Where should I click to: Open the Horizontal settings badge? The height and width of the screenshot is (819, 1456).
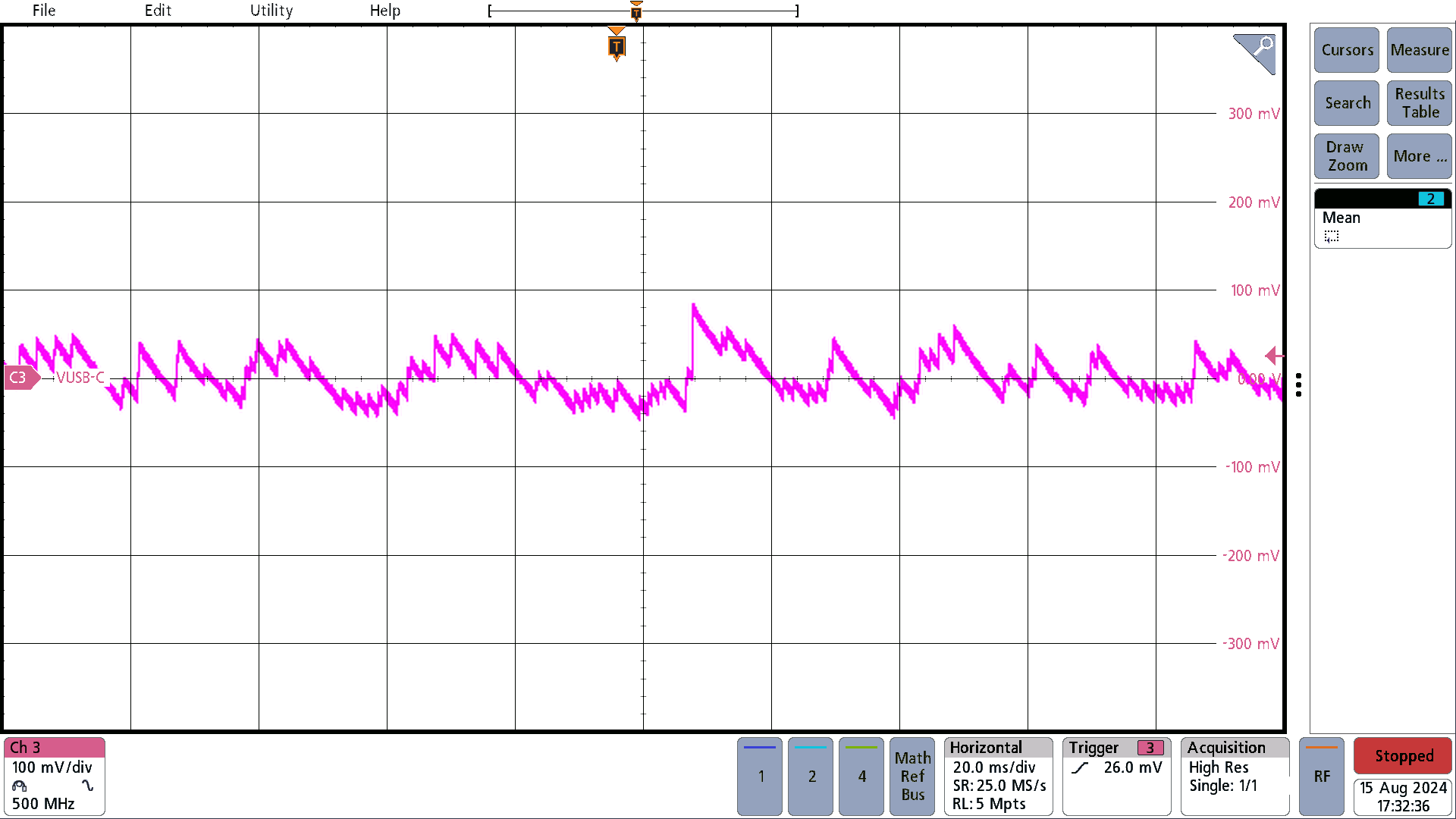click(x=999, y=776)
